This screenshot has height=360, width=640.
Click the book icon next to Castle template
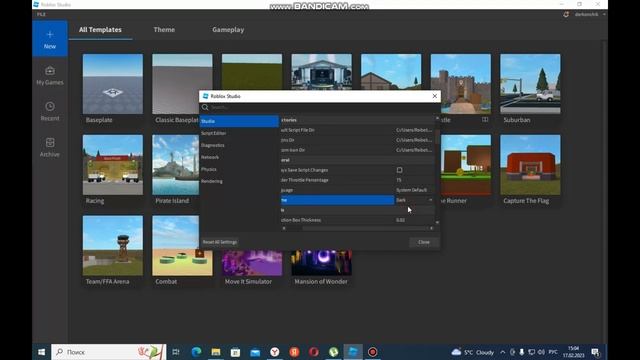(x=485, y=120)
